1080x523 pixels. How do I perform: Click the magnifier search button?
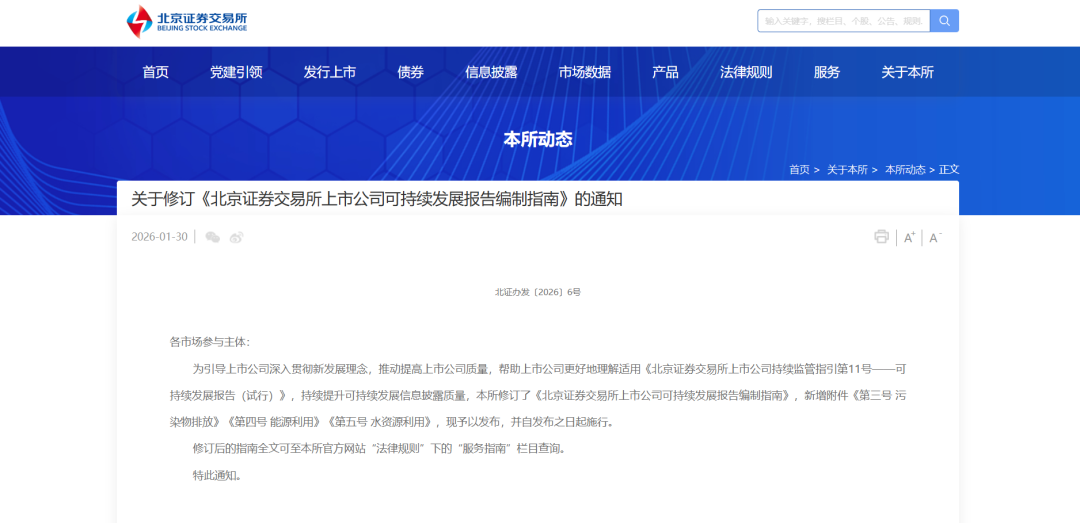[x=944, y=21]
